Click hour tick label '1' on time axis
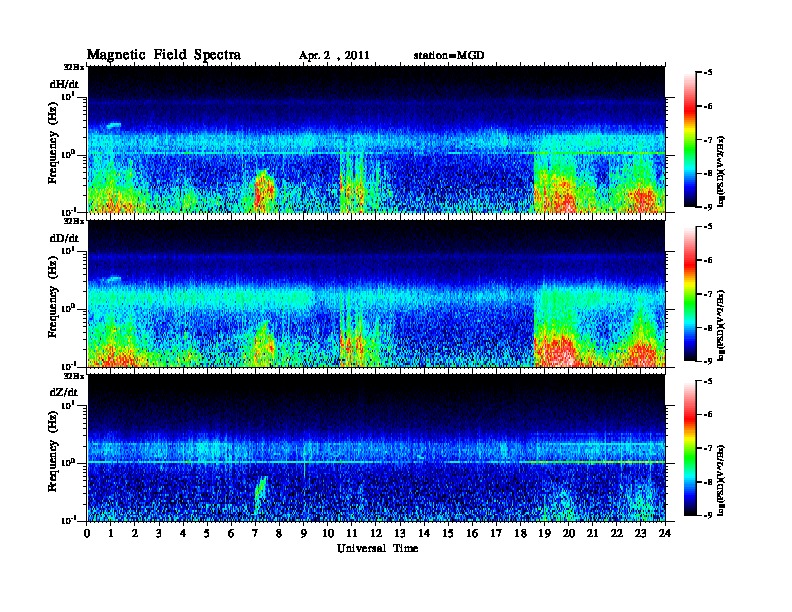The width and height of the screenshot is (792, 612). pyautogui.click(x=111, y=533)
